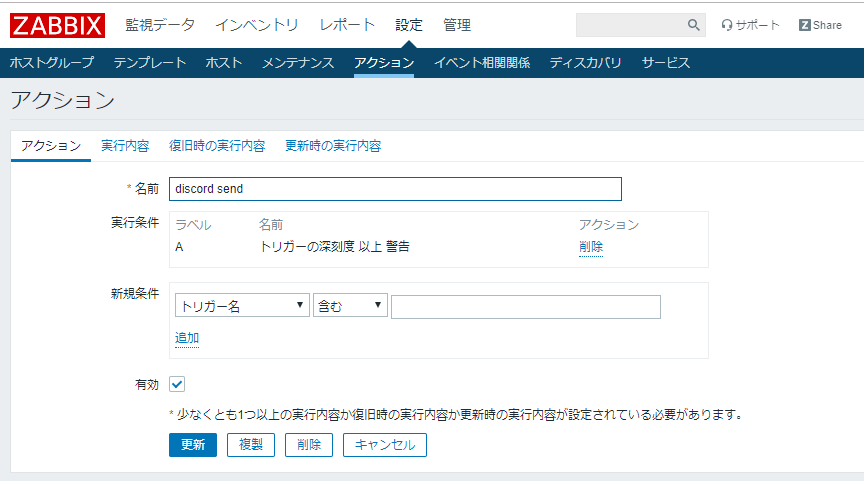Open the テンプレート submenu item
Screen dimensions: 864x481
[150, 63]
